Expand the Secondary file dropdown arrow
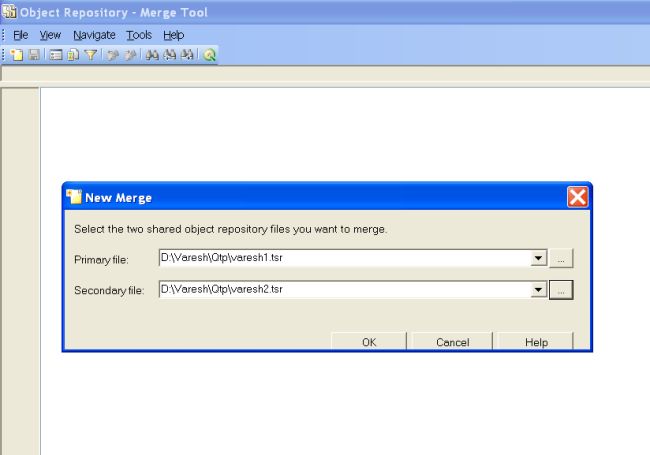Image resolution: width=650 pixels, height=455 pixels. pos(538,290)
